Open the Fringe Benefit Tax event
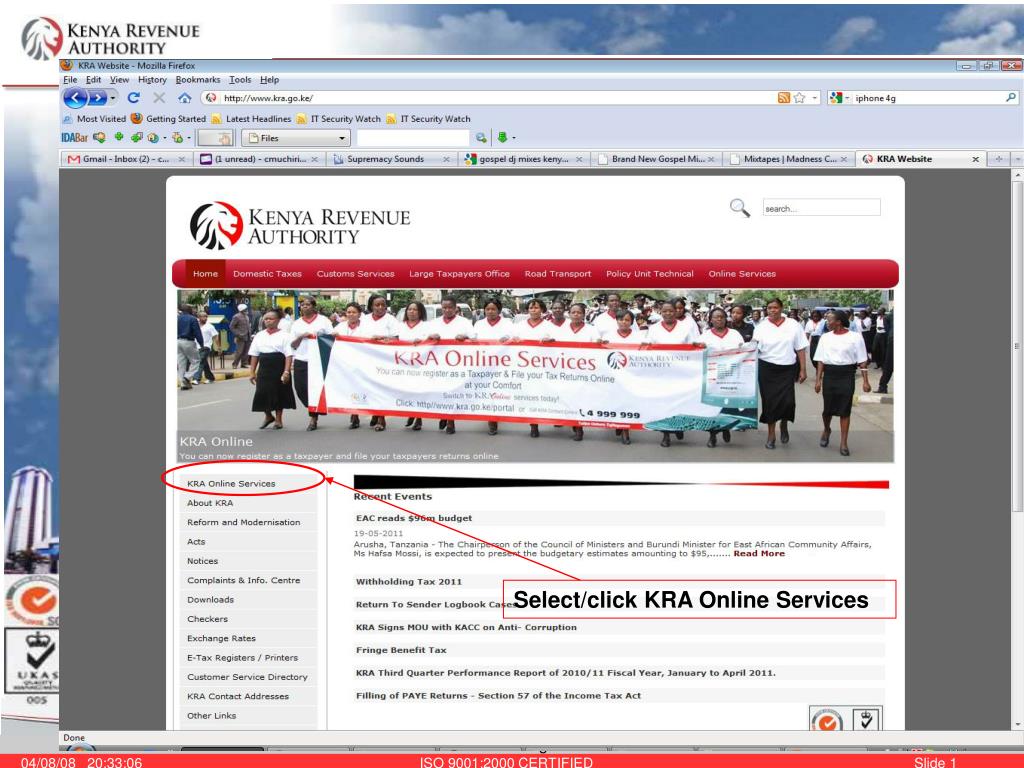This screenshot has height=768, width=1024. (401, 650)
